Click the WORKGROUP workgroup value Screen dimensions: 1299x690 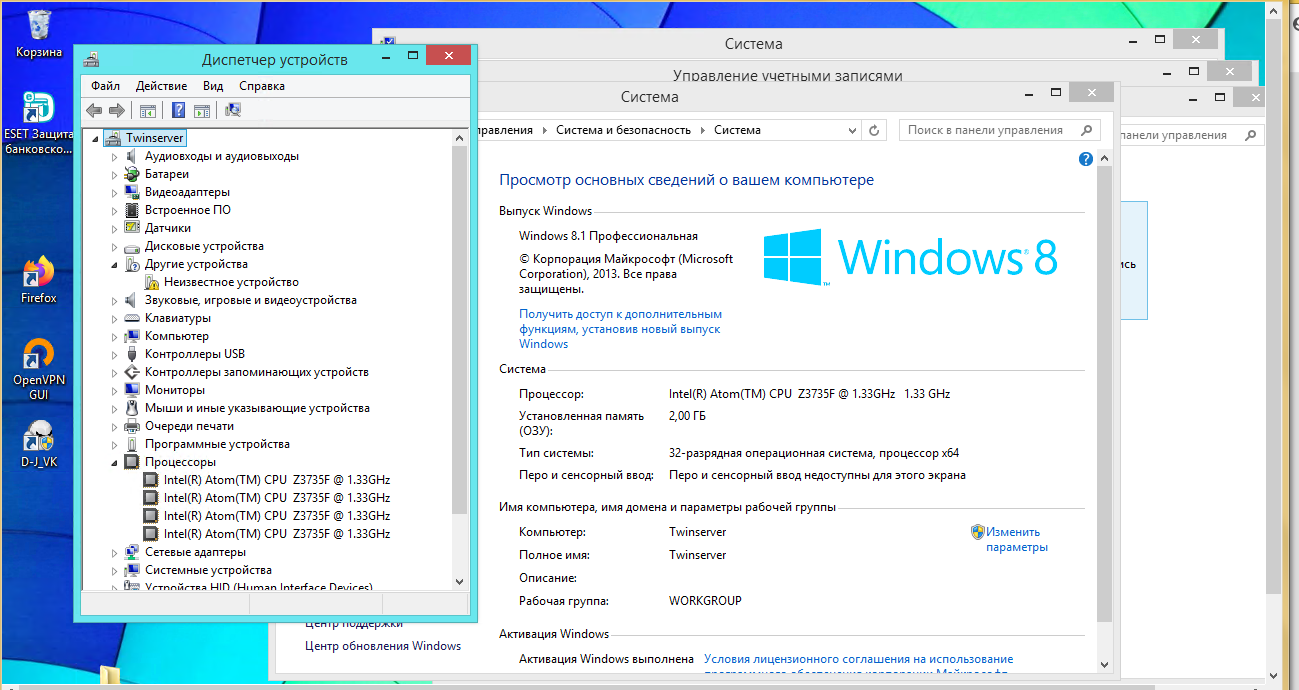click(x=705, y=601)
